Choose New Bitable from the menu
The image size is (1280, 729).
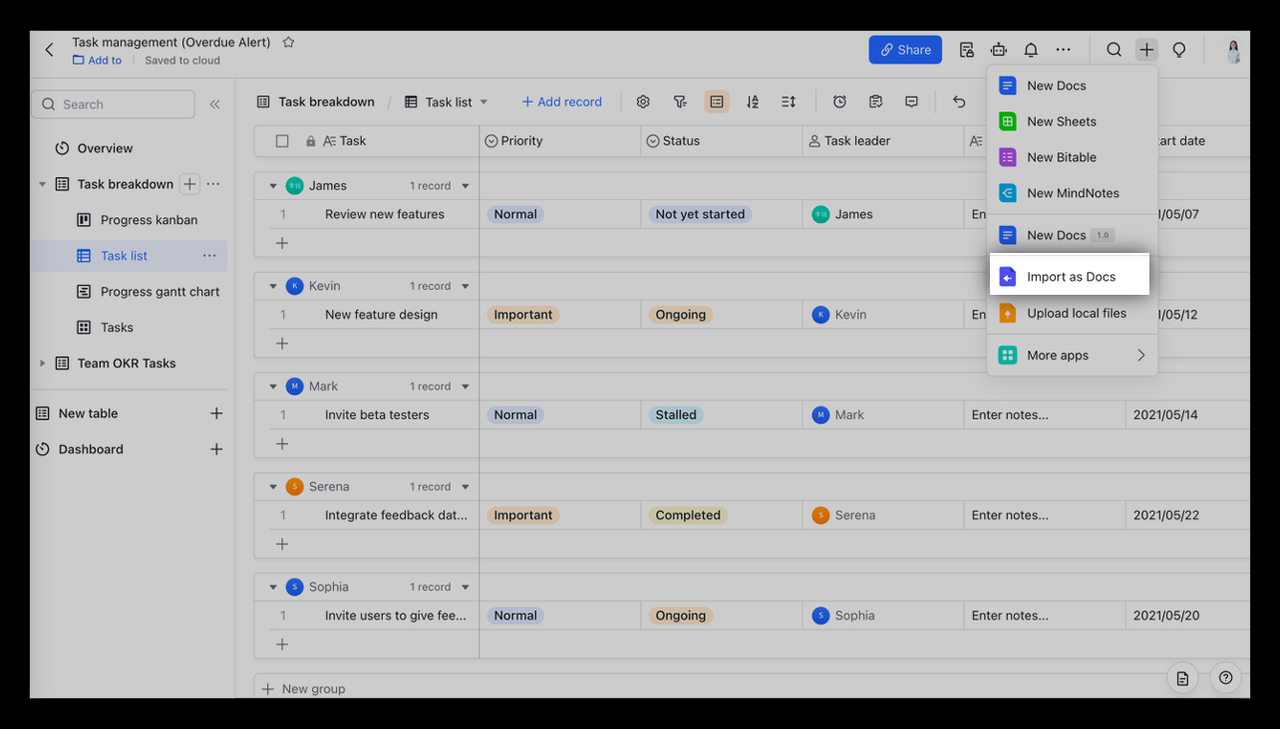[1061, 157]
